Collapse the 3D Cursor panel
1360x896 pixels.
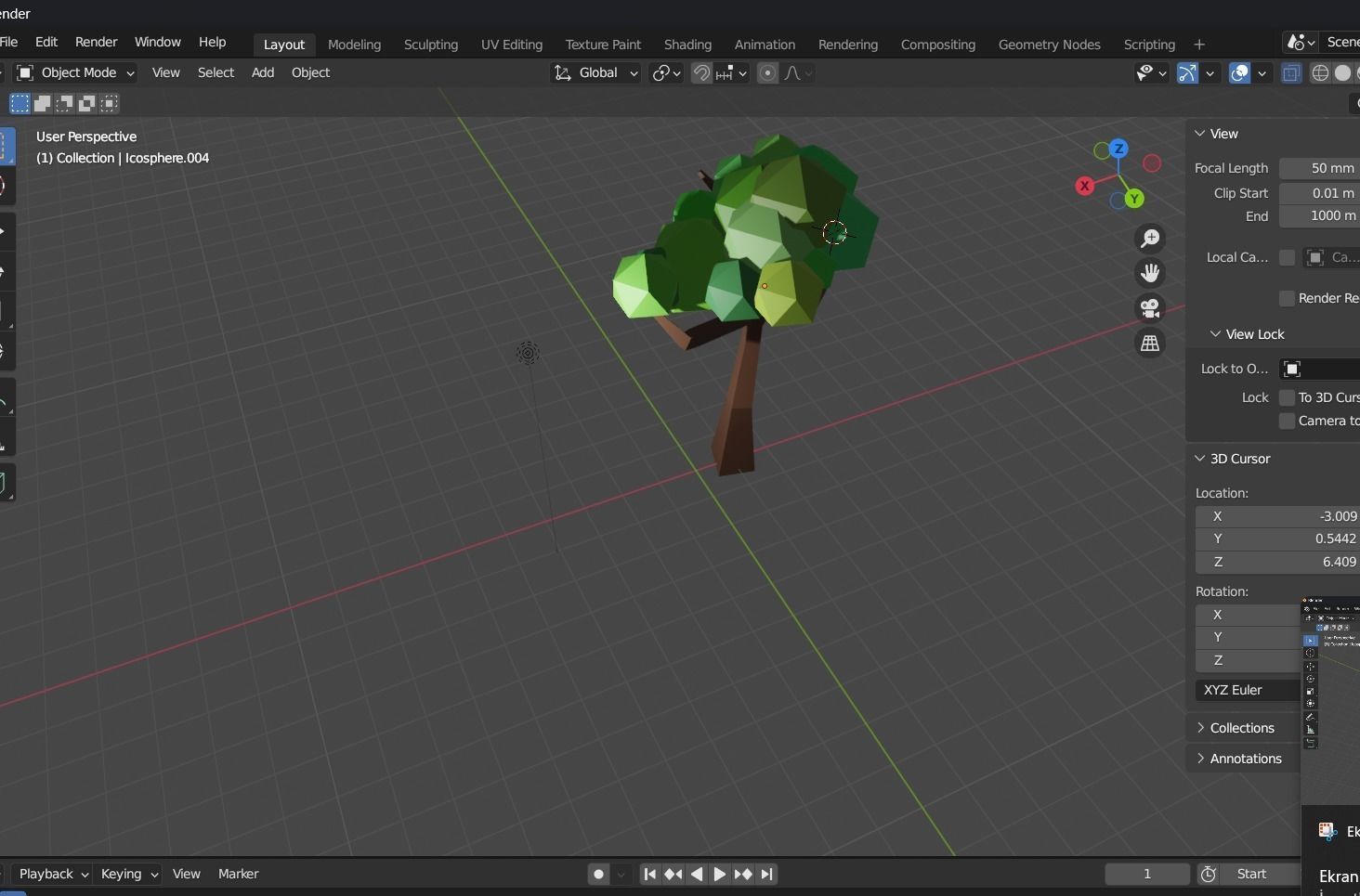point(1199,459)
